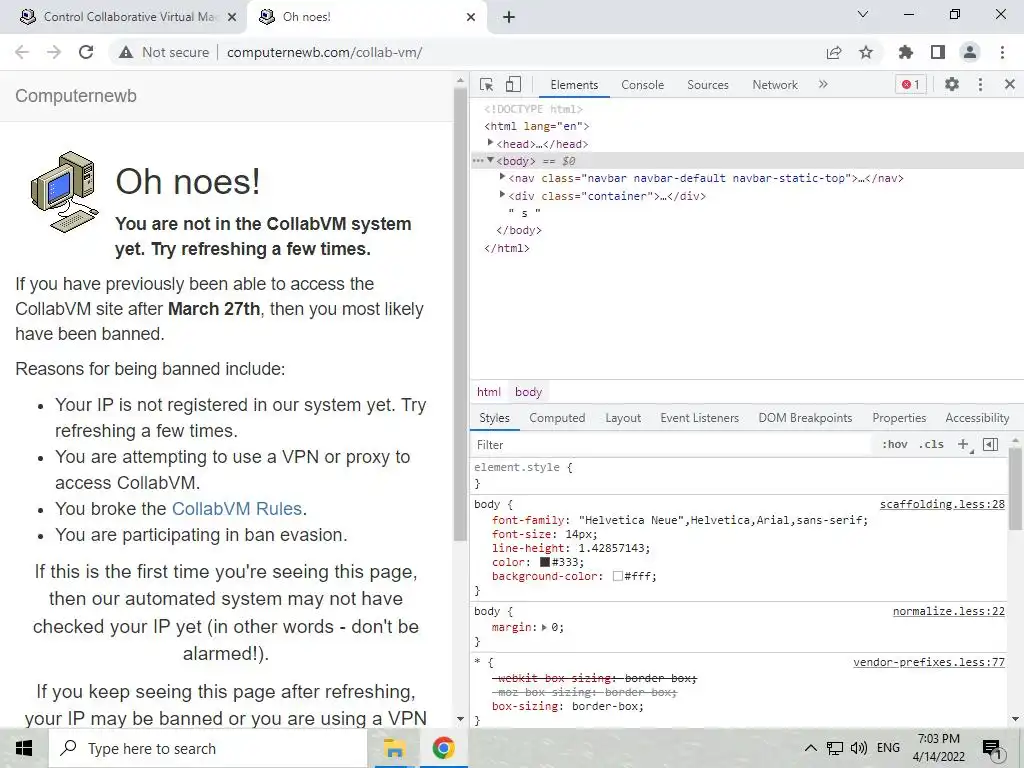Viewport: 1024px width, 768px height.
Task: Share this page icon in address bar
Action: pyautogui.click(x=834, y=52)
